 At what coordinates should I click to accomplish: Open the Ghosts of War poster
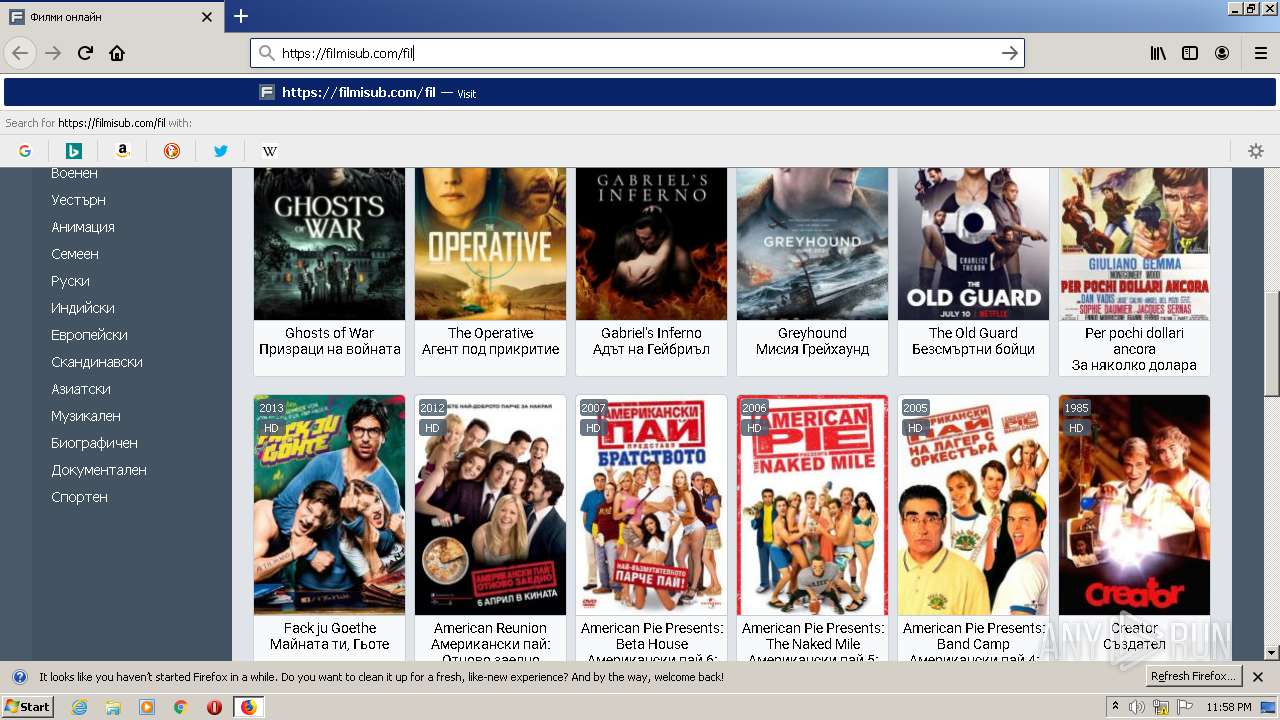(x=329, y=244)
